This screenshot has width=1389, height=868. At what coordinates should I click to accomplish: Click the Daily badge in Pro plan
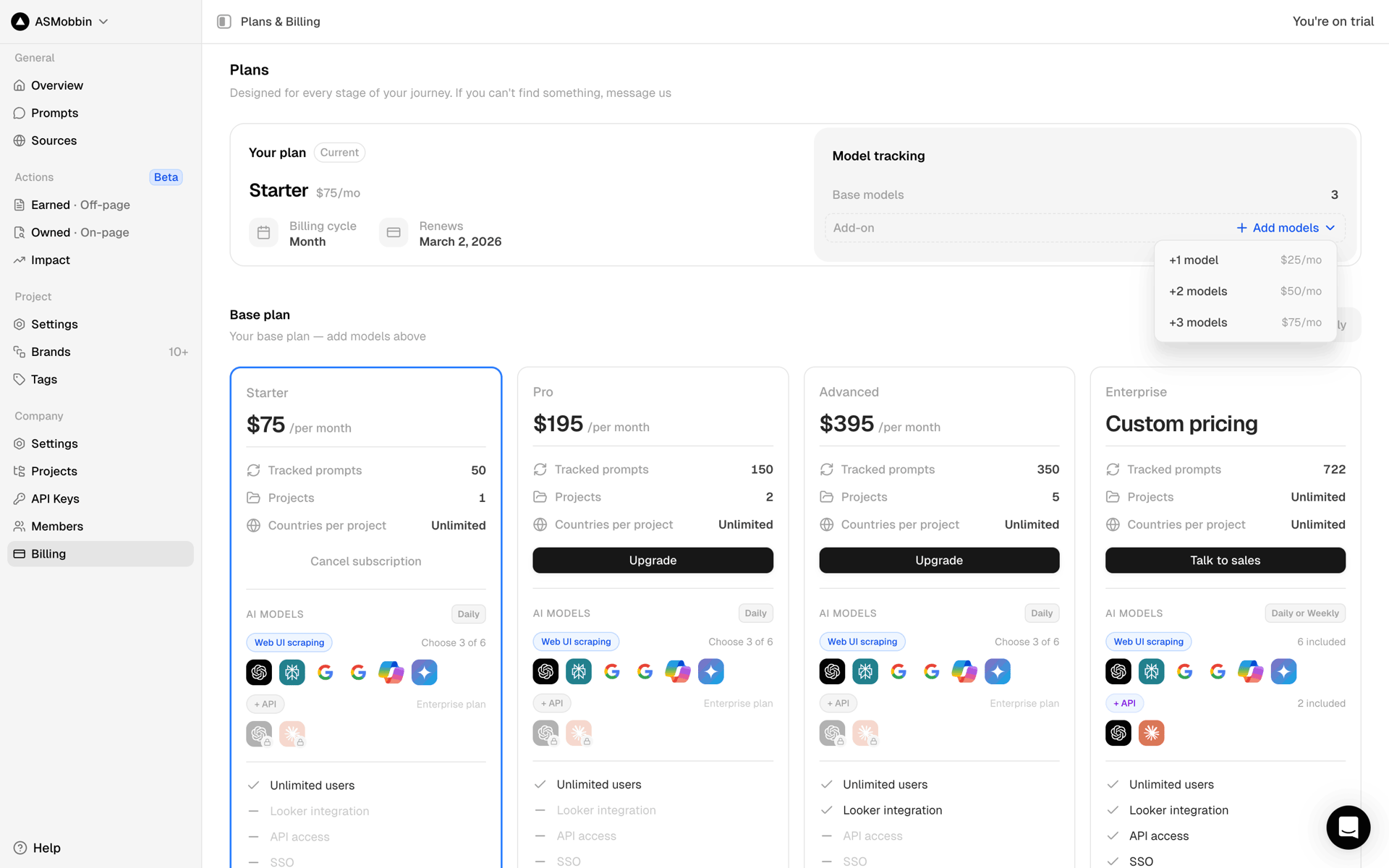click(755, 613)
